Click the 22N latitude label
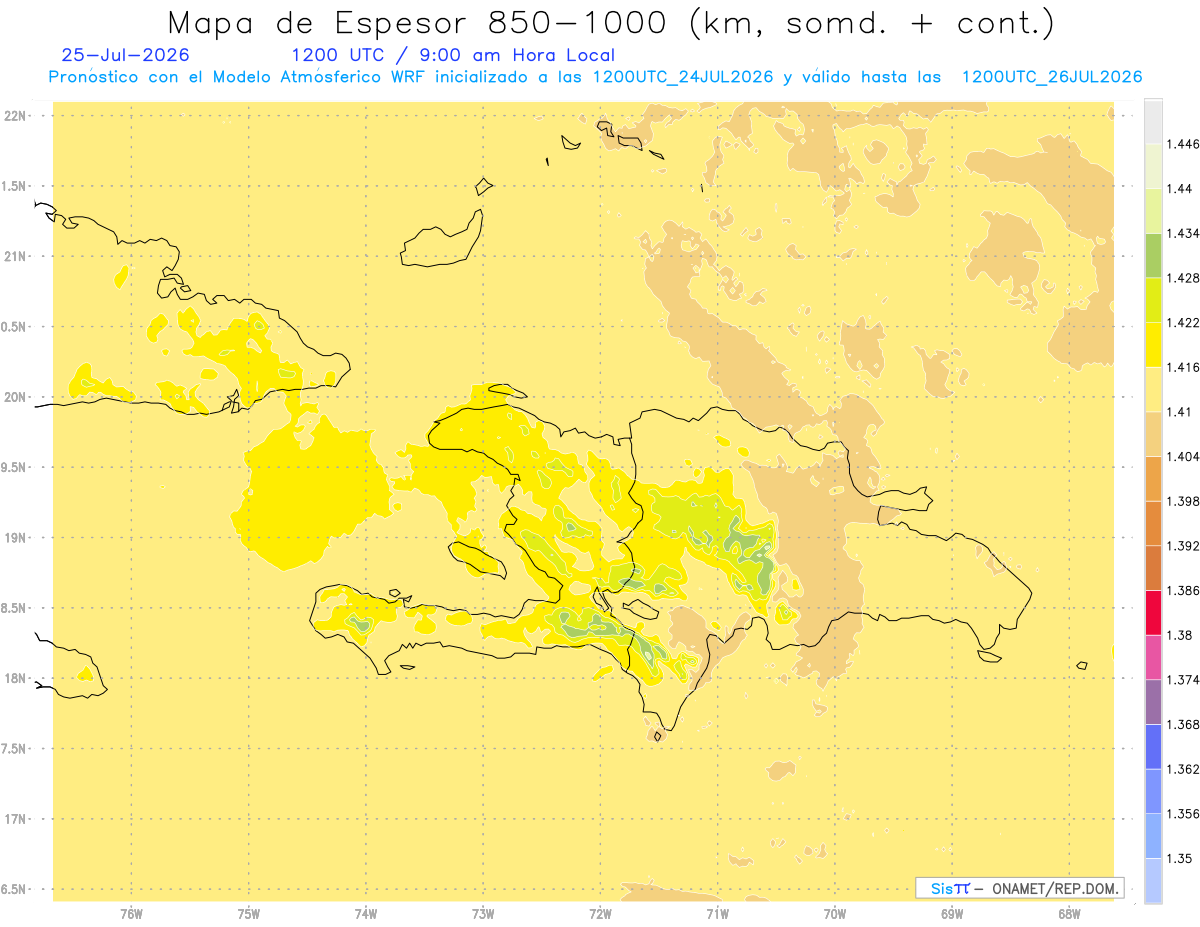 (x=14, y=116)
